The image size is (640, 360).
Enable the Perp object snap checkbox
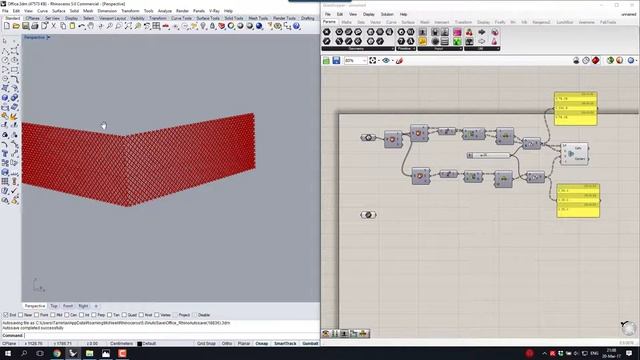(93, 315)
